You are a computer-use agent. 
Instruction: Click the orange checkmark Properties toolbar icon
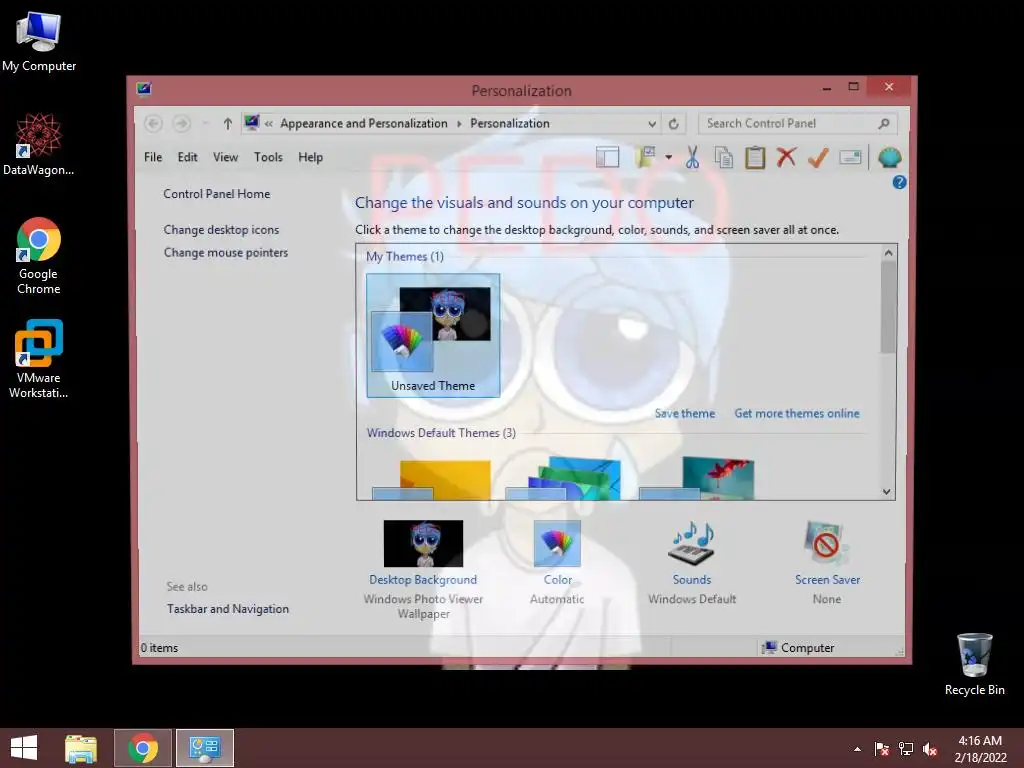pyautogui.click(x=818, y=157)
